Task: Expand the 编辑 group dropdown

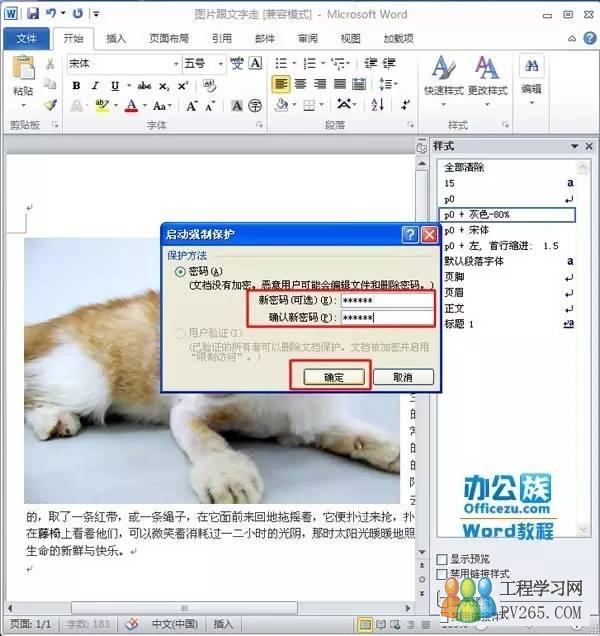Action: coord(531,103)
